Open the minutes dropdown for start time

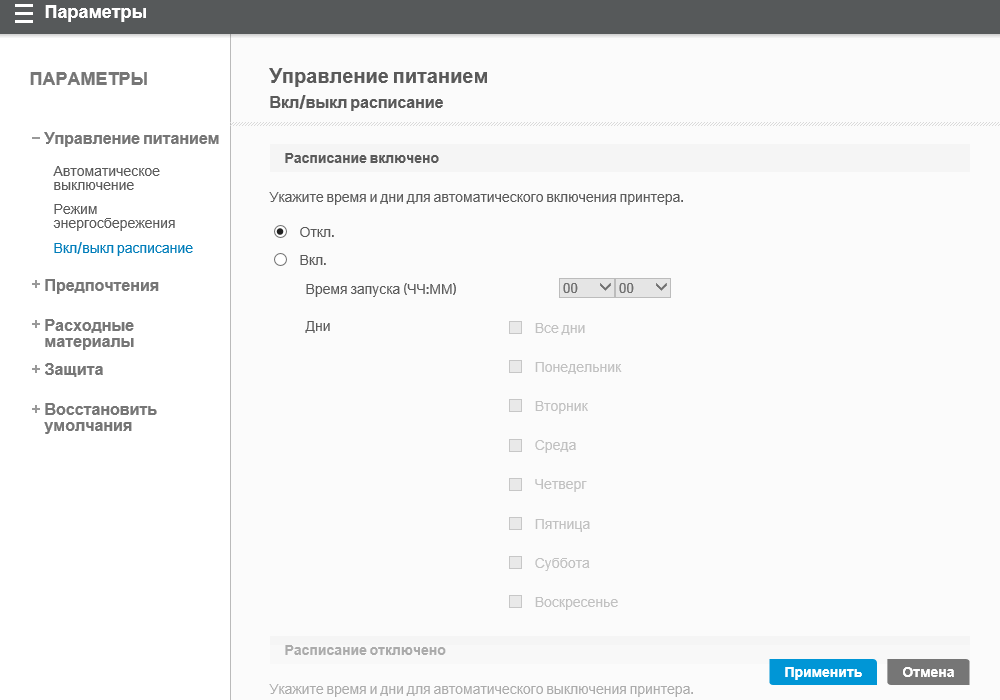(643, 288)
